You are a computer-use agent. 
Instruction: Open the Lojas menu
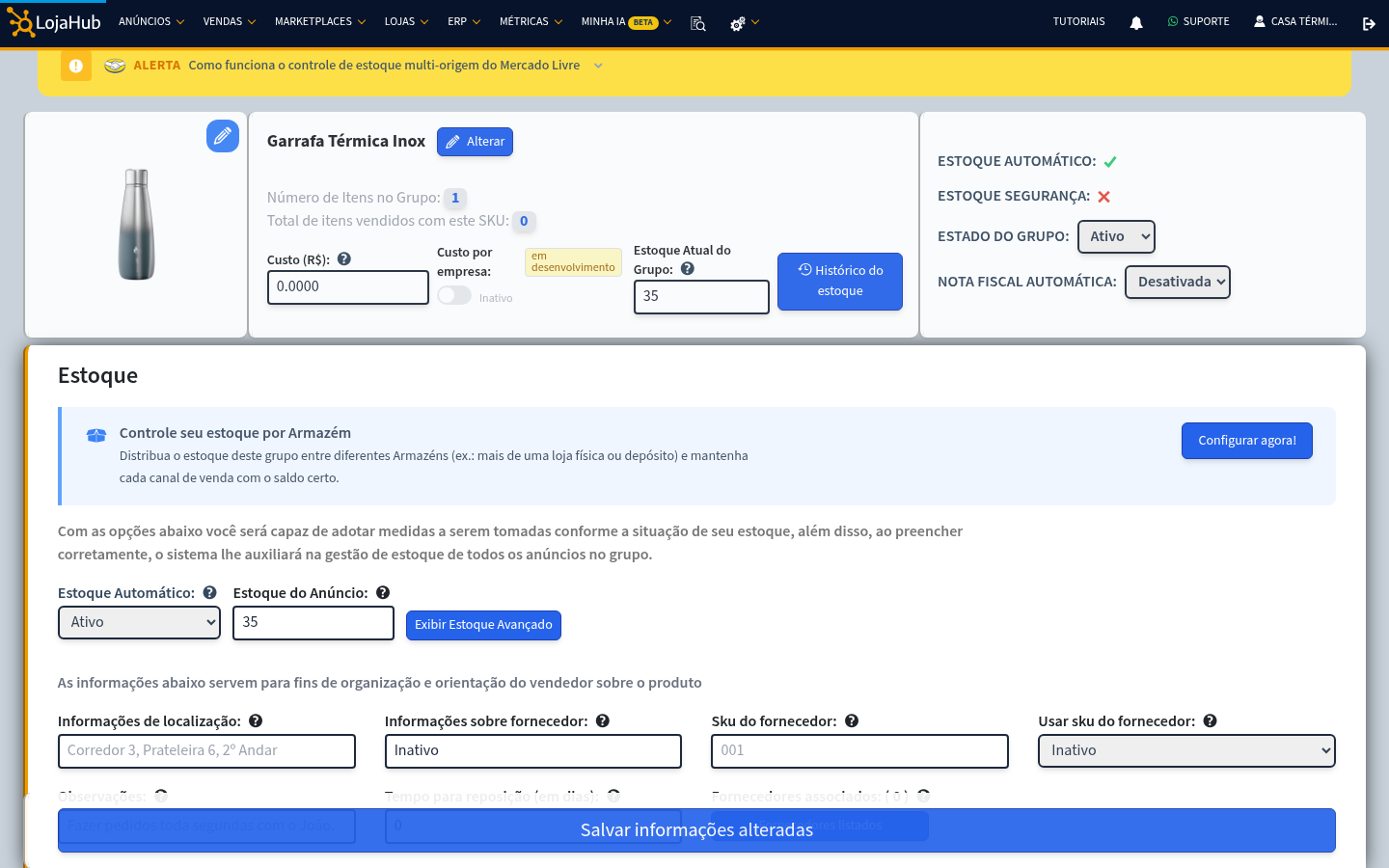(x=406, y=21)
